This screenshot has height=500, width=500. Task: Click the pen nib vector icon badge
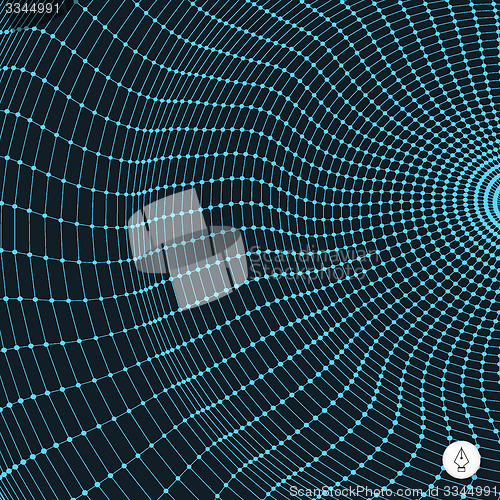pos(461,460)
